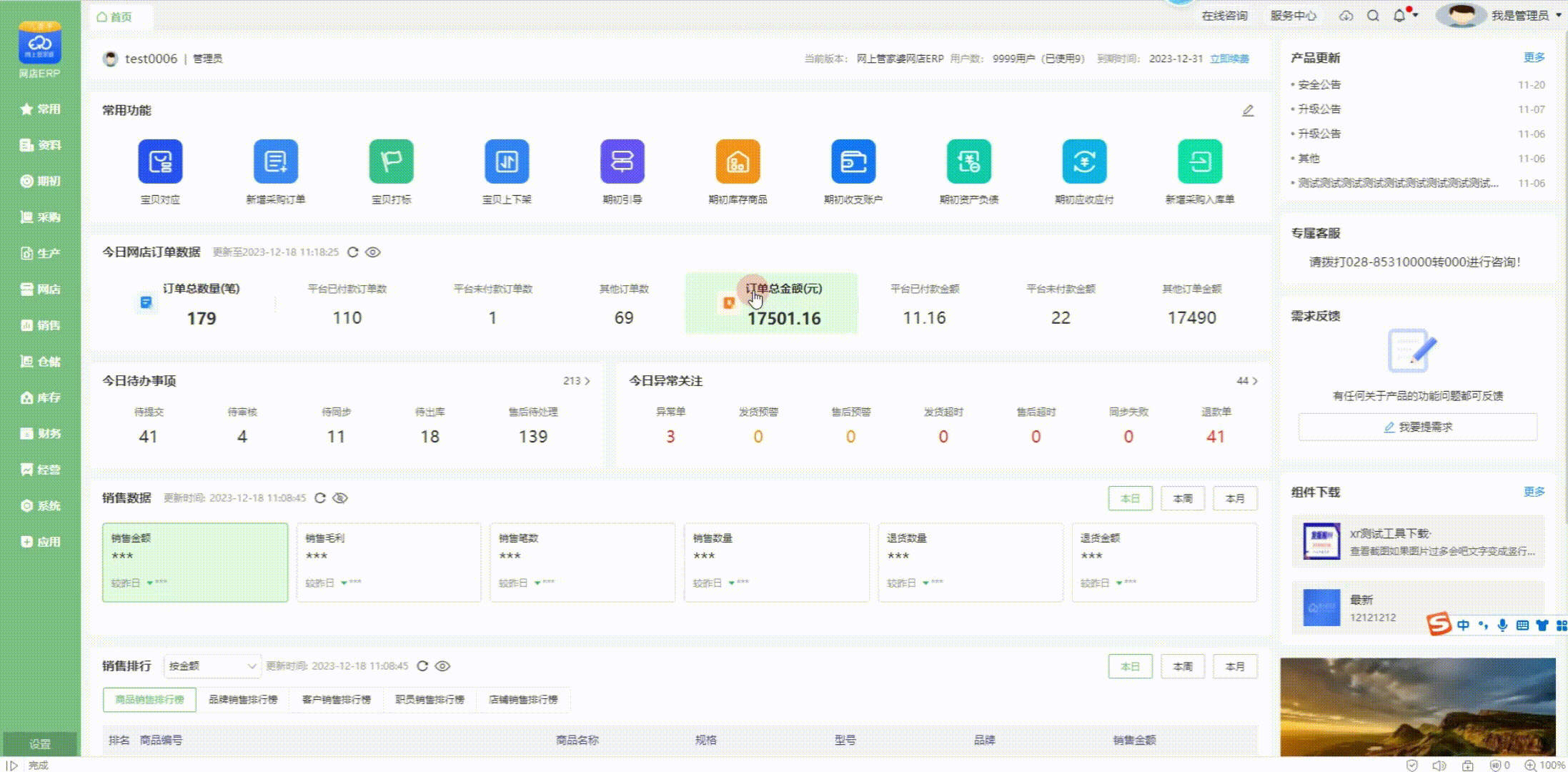The height and width of the screenshot is (772, 1568).
Task: Click the 新增采购订单 icon
Action: tap(276, 162)
